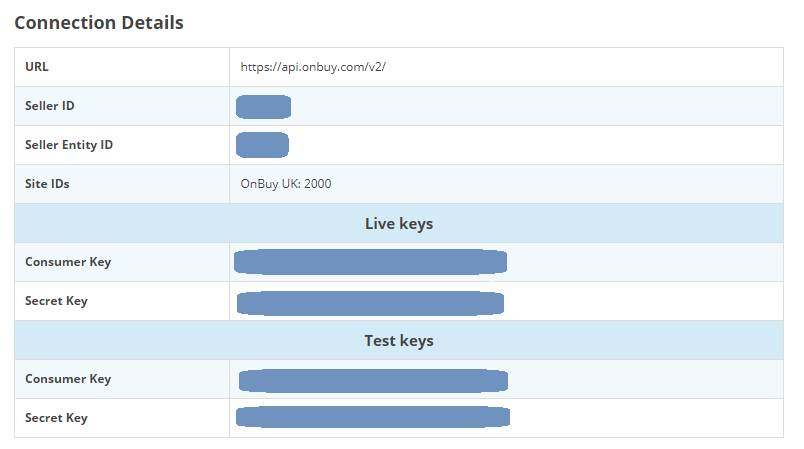Select the redacted Seller ID value
The height and width of the screenshot is (449, 804).
[263, 106]
